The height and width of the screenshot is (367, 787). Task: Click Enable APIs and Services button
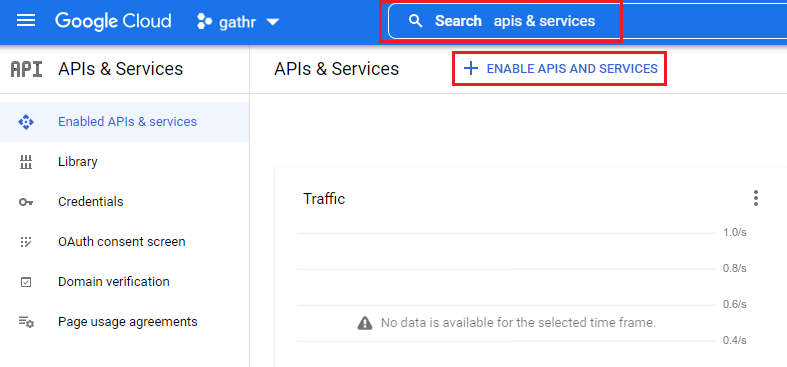[x=560, y=68]
